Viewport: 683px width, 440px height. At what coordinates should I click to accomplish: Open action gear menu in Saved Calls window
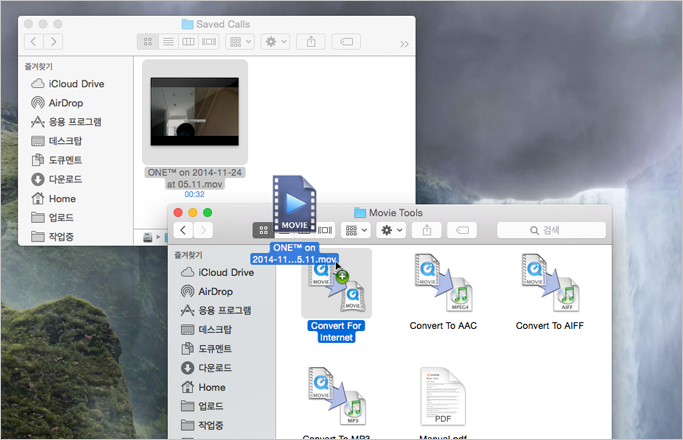pyautogui.click(x=276, y=42)
